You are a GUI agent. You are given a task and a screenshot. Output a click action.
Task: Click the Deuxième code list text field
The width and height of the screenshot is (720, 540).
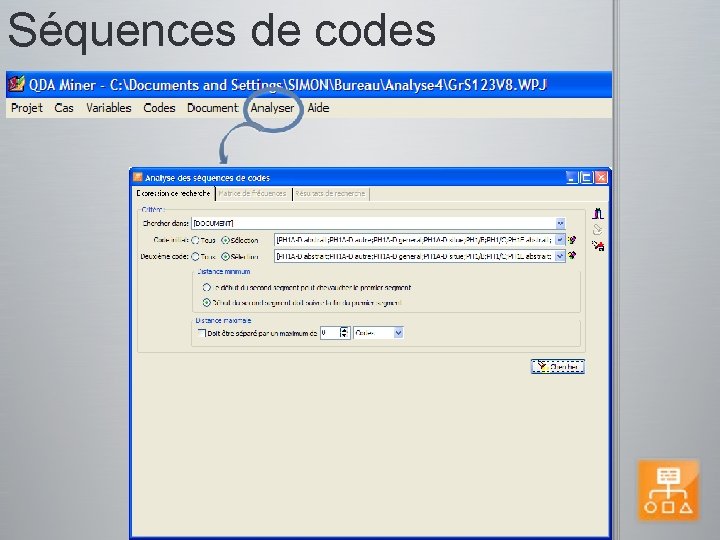pyautogui.click(x=415, y=256)
